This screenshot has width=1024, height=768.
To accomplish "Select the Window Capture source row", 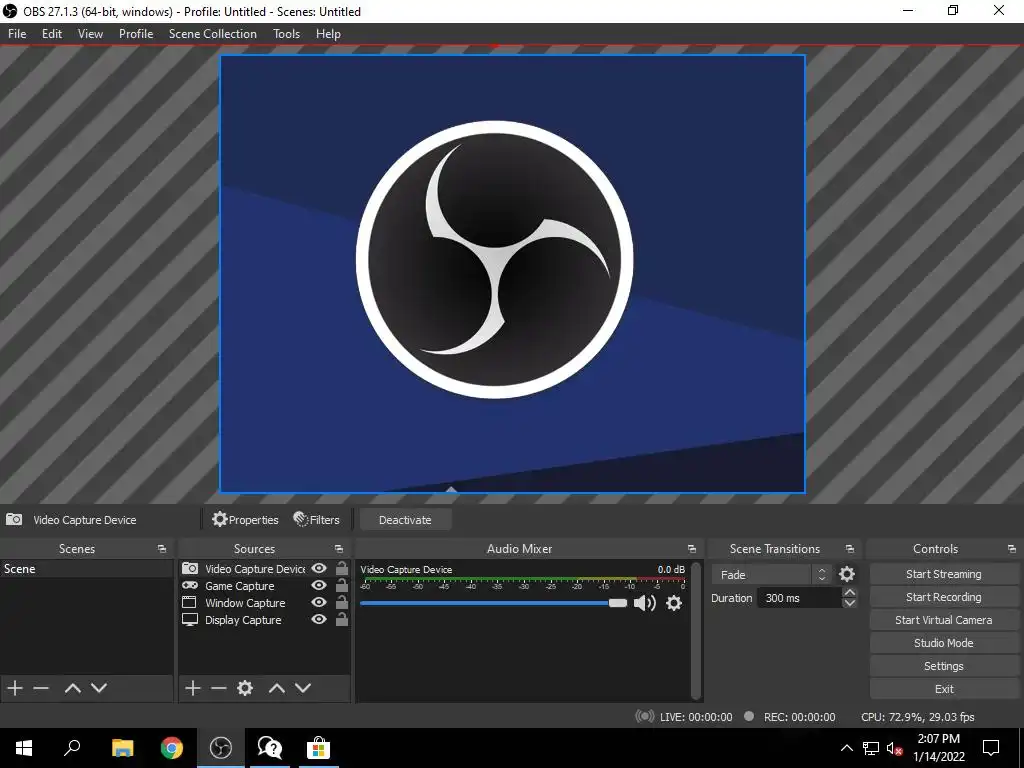I will coord(264,603).
